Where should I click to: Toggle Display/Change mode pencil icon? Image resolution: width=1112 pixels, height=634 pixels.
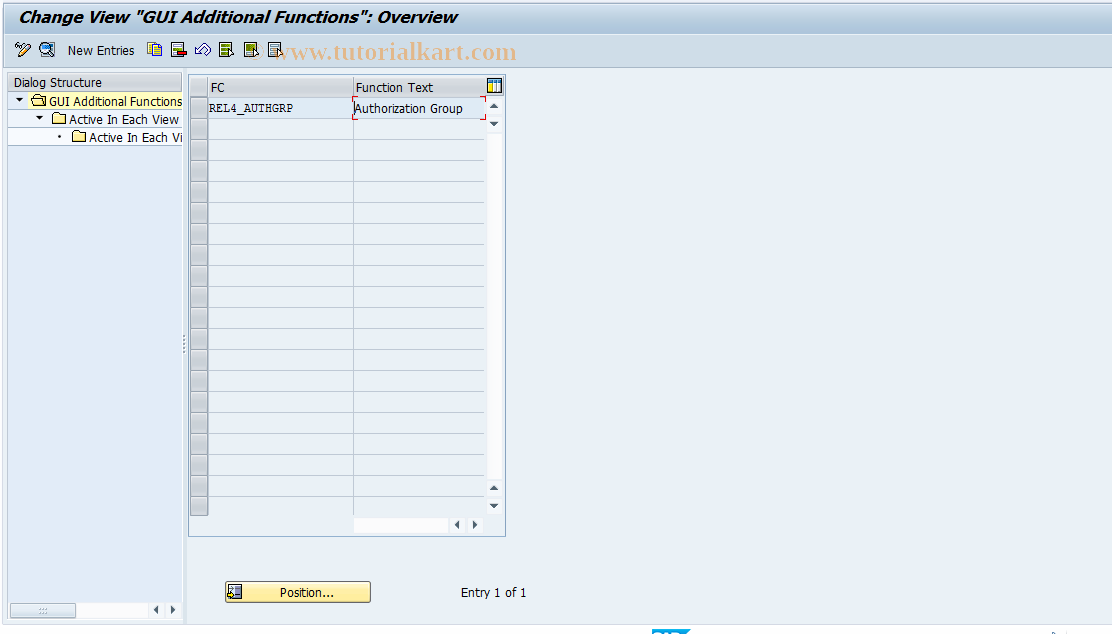click(23, 50)
